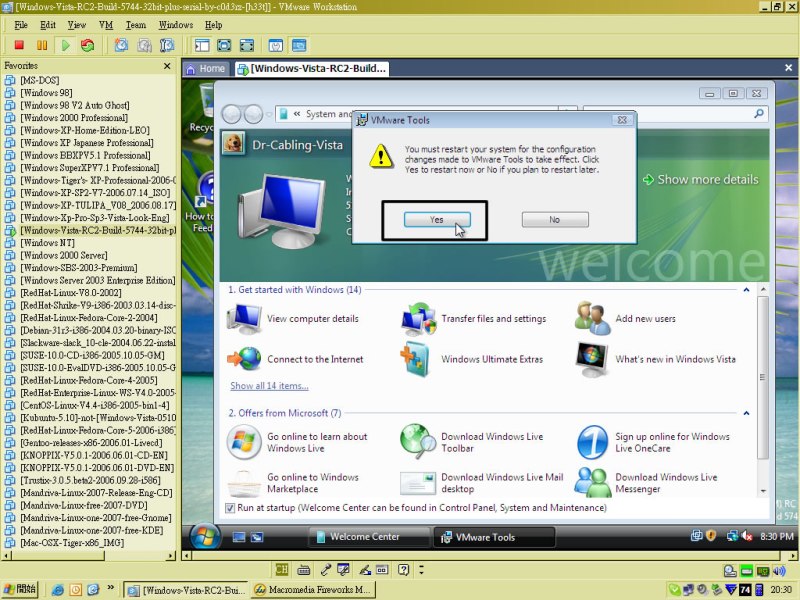The width and height of the screenshot is (800, 600).
Task: Click Show Desktop in Vista quick launch
Action: coord(239,537)
